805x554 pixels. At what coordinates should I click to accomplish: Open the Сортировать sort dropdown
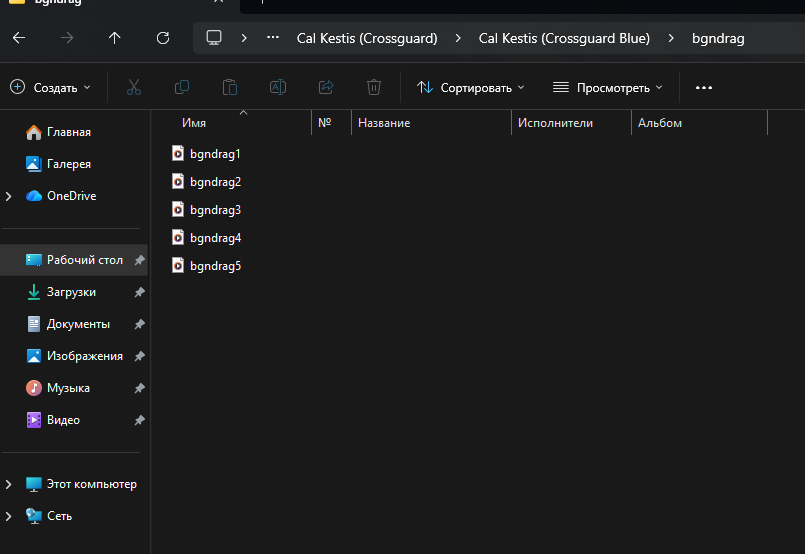(471, 87)
